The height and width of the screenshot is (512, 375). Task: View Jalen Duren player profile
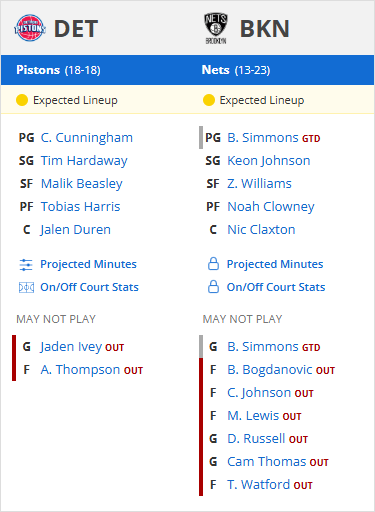pos(75,230)
